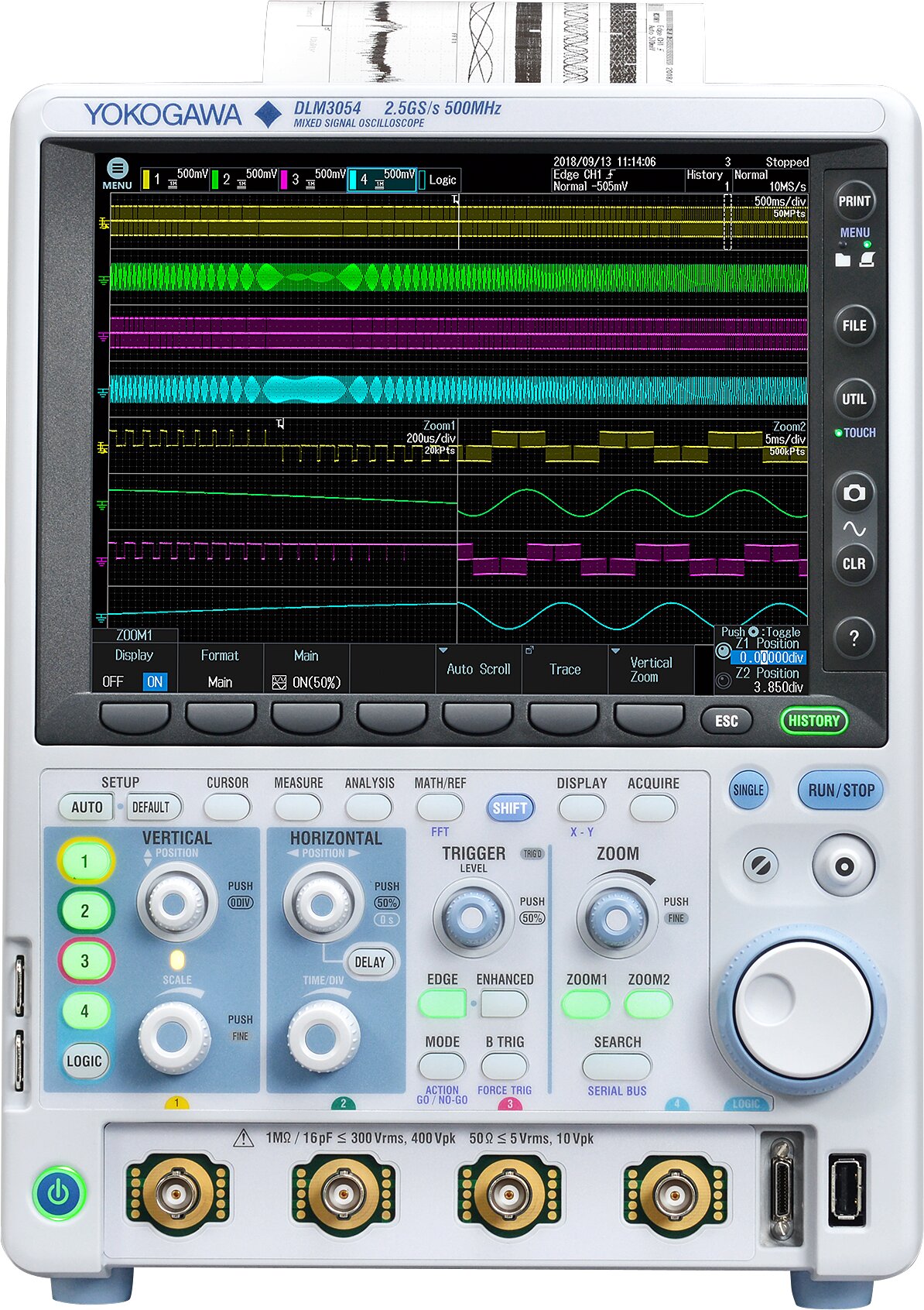The height and width of the screenshot is (1310, 924).
Task: Open the Format Main setting
Action: coord(220,669)
